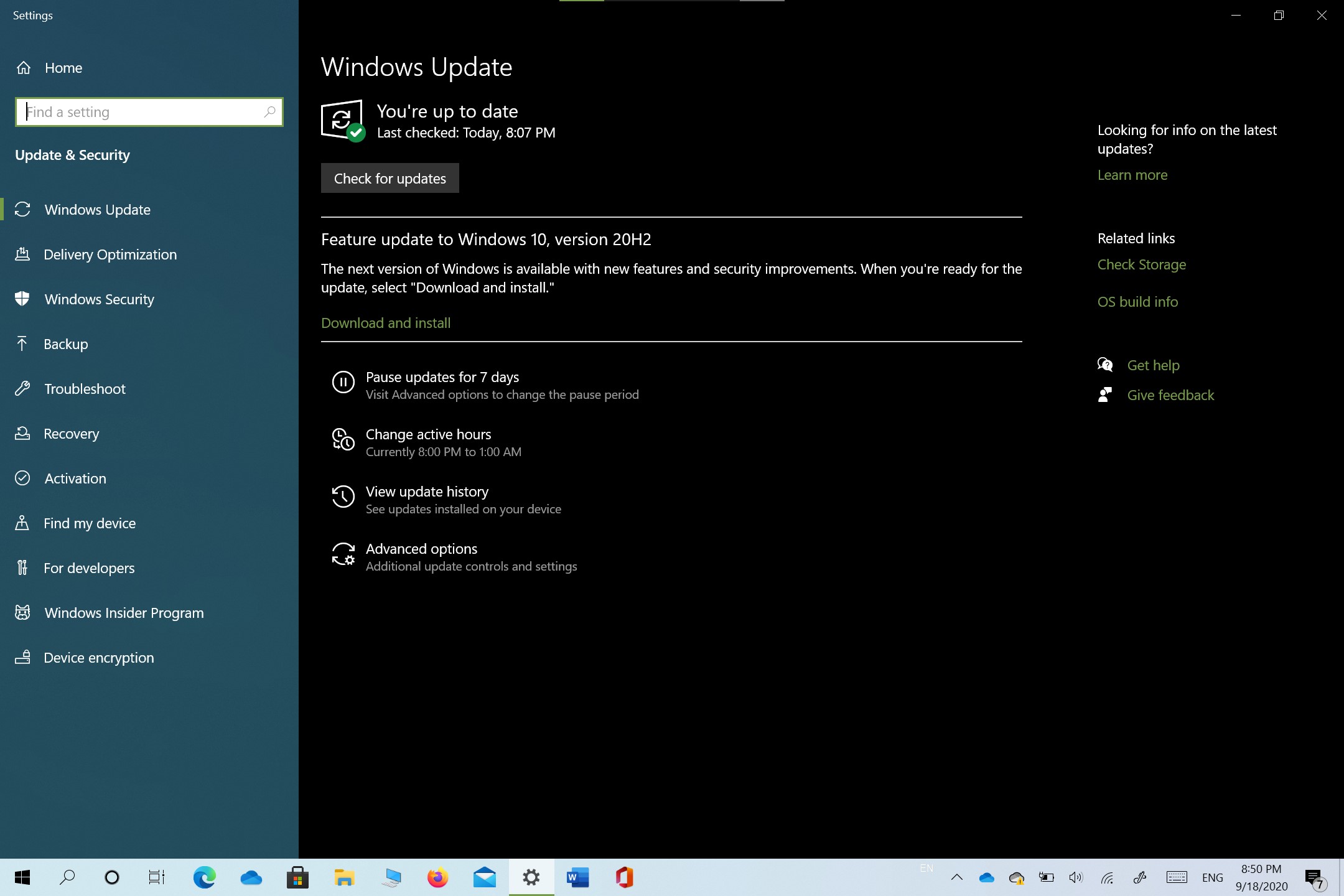Select View update history text
Viewport: 1344px width, 896px height.
[x=427, y=492]
